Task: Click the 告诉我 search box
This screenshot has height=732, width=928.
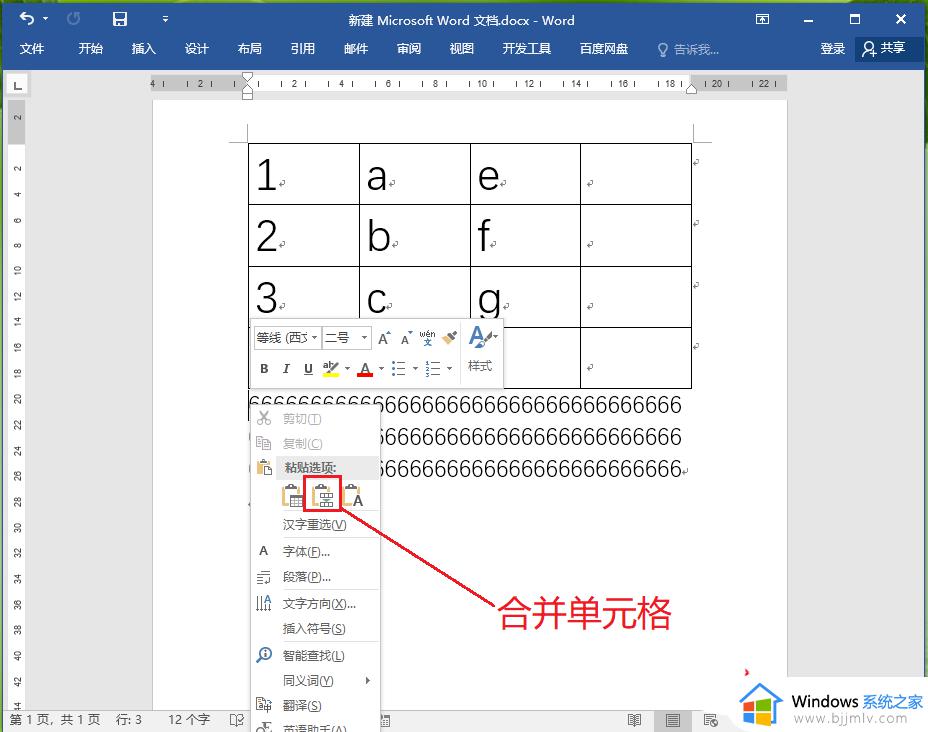Action: coord(689,50)
